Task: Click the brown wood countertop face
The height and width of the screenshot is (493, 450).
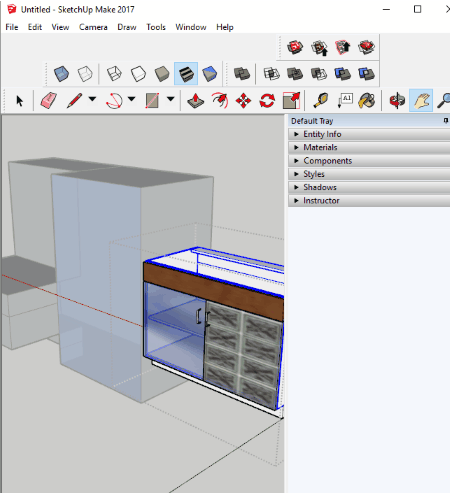Action: (x=213, y=291)
